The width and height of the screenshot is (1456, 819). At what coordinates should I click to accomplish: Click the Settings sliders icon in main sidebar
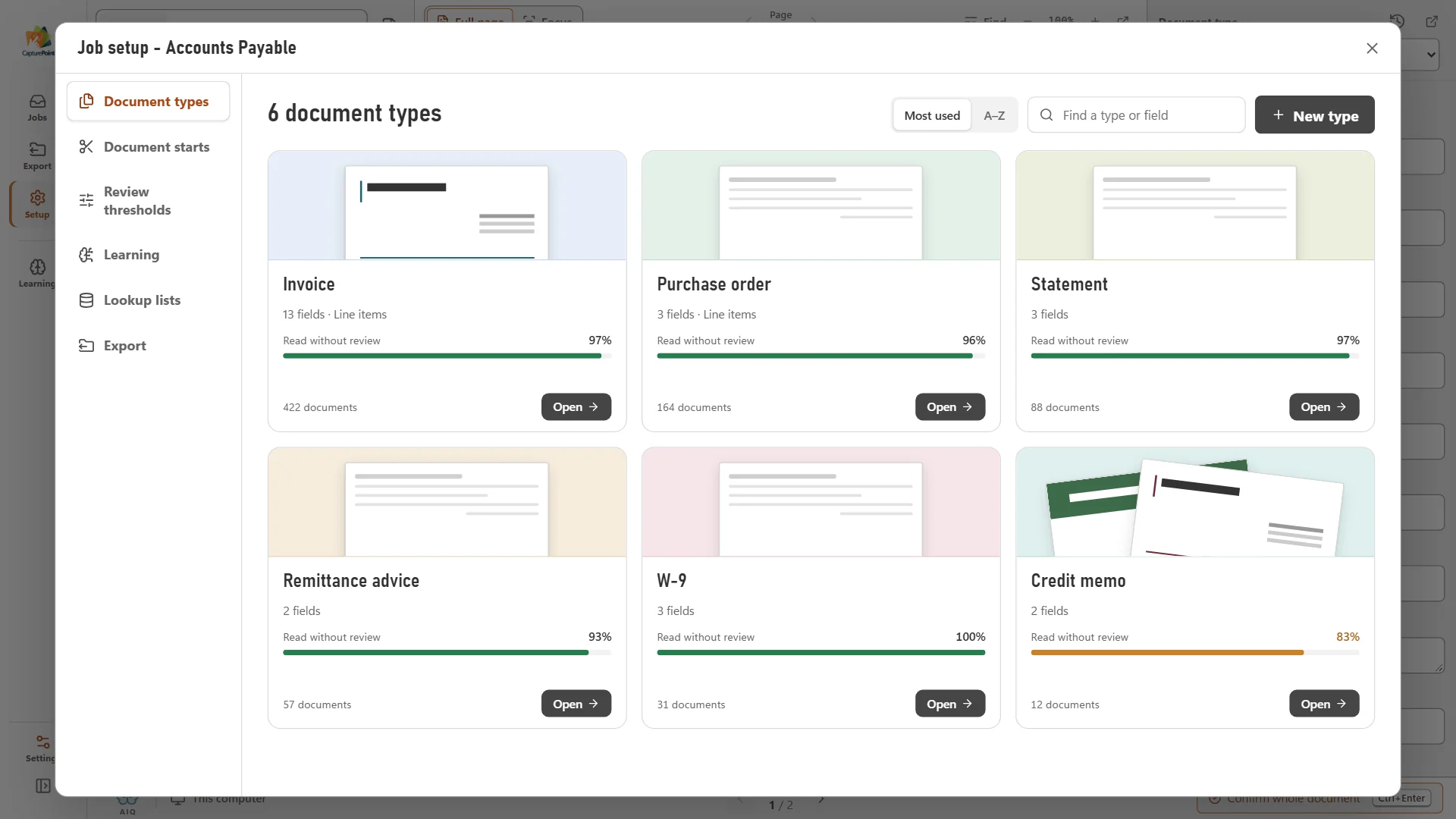[43, 742]
